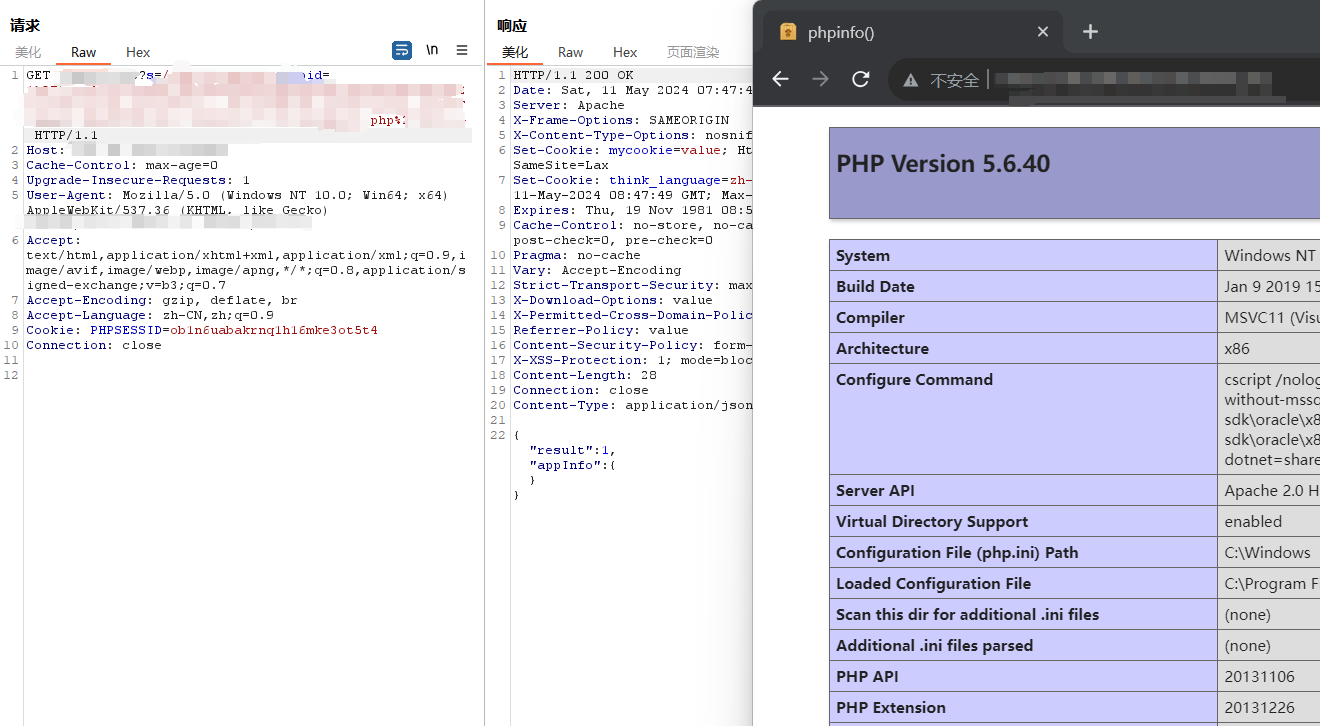The image size is (1320, 726).
Task: Open new browser tab with plus
Action: tap(1090, 32)
